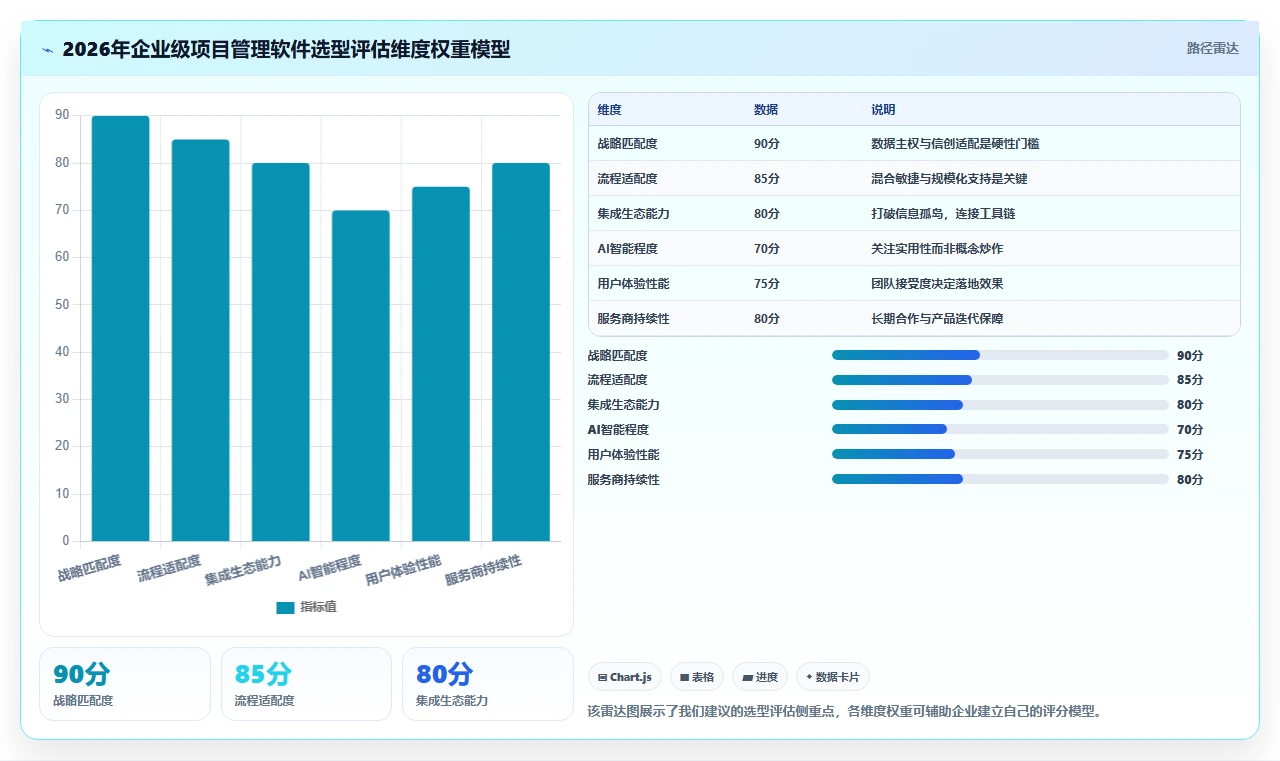Click 关注实用性而非概念炒作 description

937,249
